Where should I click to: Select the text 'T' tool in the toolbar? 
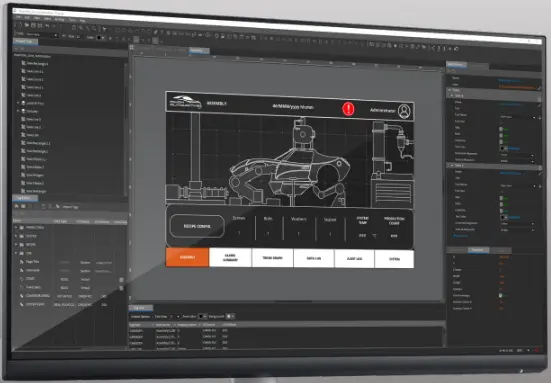pos(162,32)
